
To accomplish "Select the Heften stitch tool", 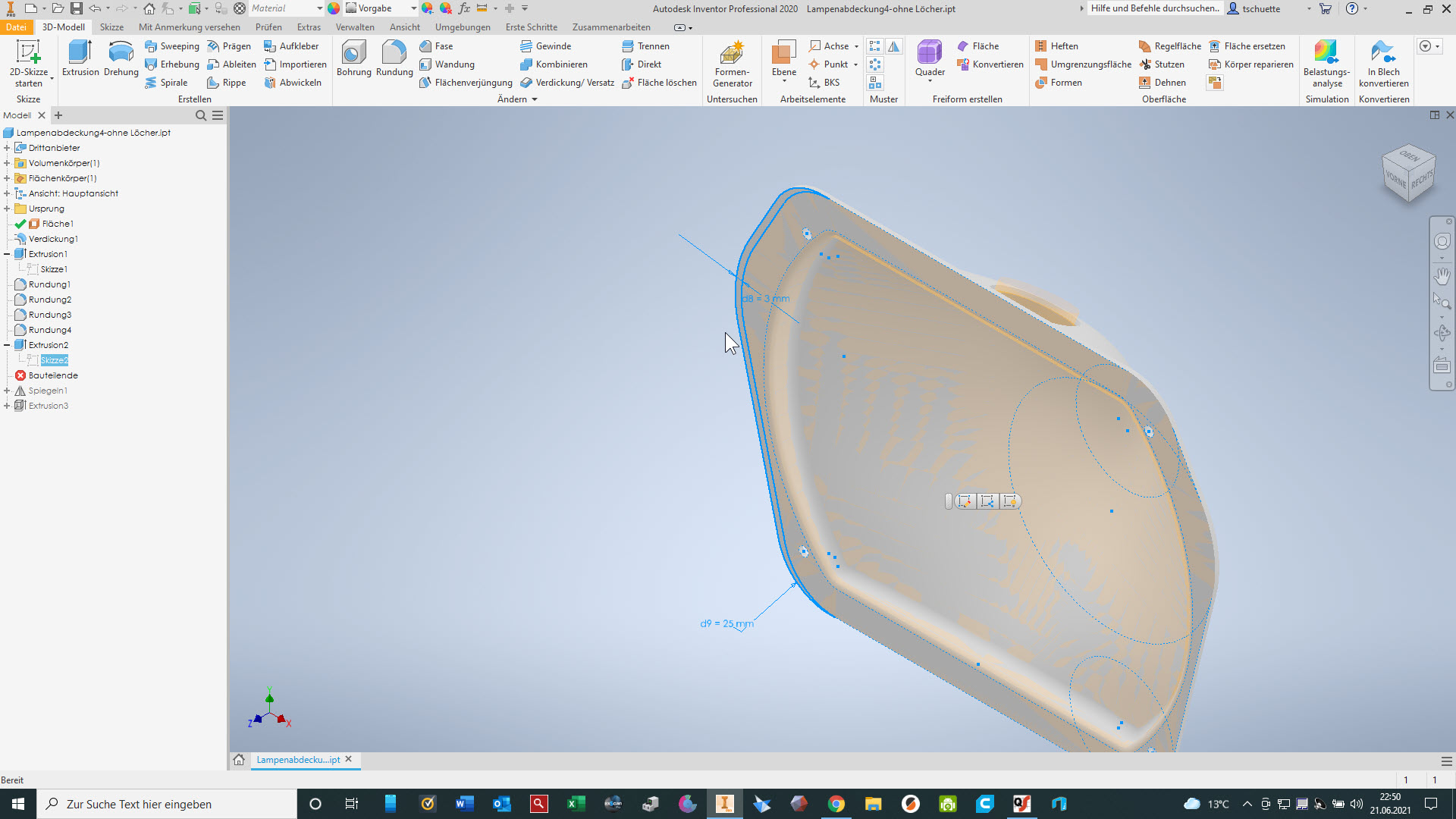I will point(1057,46).
